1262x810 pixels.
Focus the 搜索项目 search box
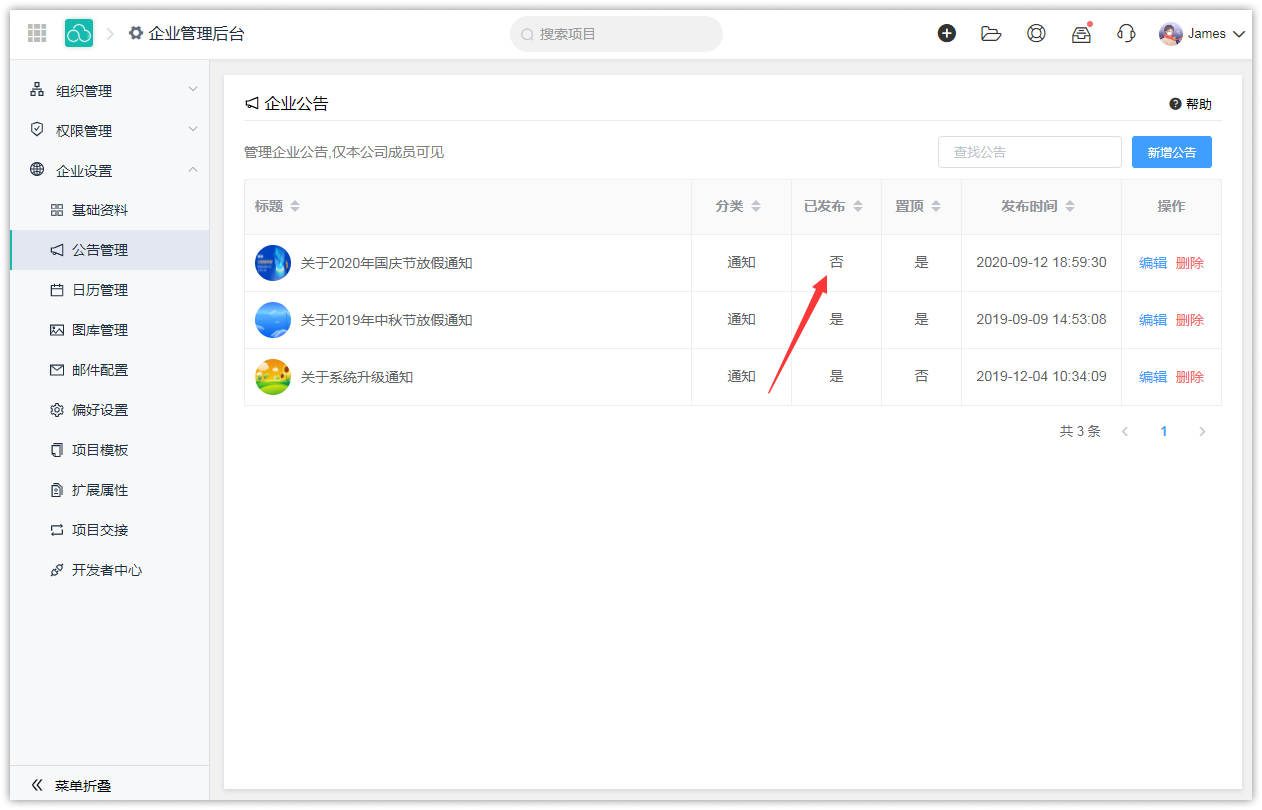point(616,34)
